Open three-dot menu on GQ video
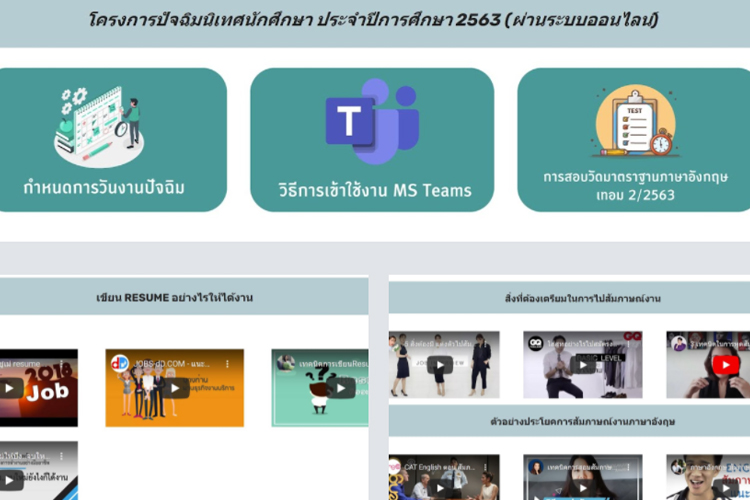 pos(628,344)
